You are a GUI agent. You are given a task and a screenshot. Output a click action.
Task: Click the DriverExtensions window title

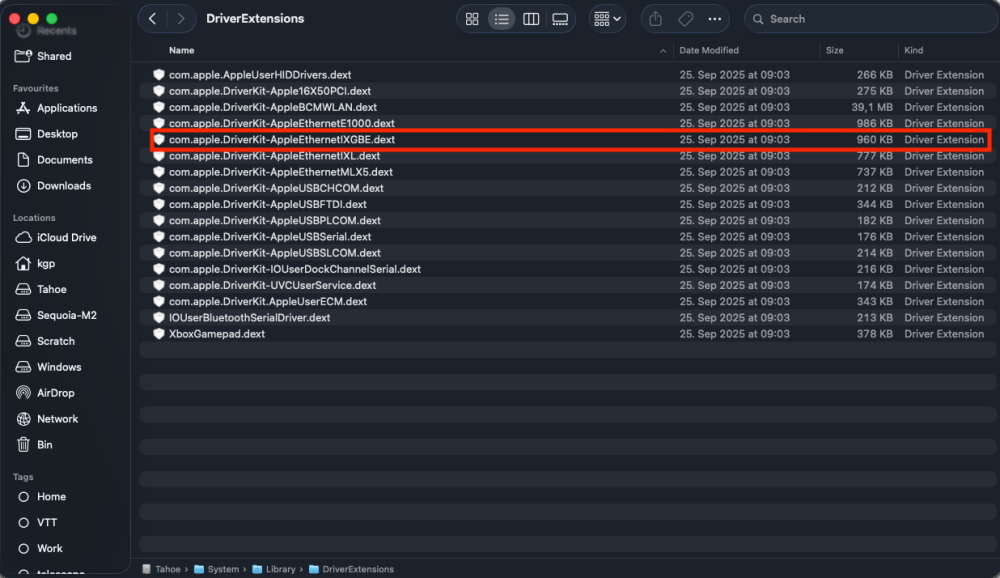point(255,19)
